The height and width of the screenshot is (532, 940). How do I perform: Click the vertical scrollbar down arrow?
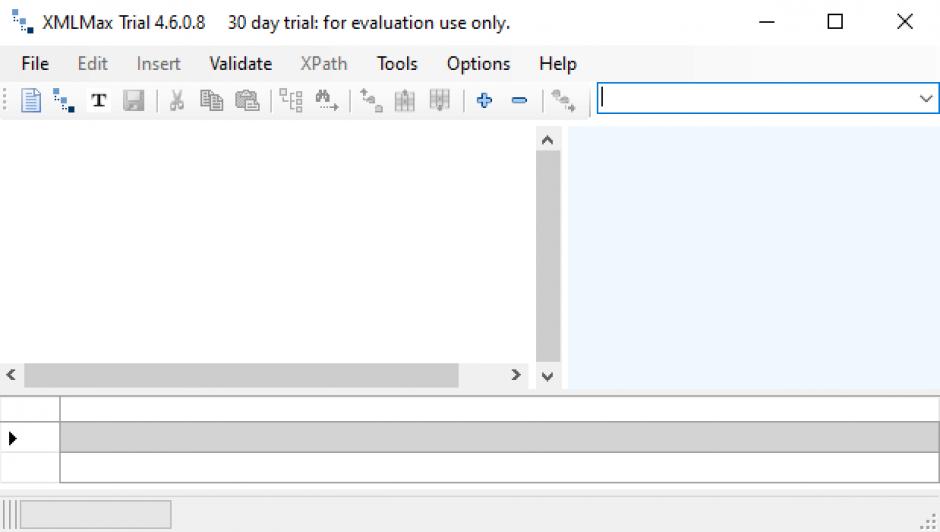pyautogui.click(x=547, y=377)
